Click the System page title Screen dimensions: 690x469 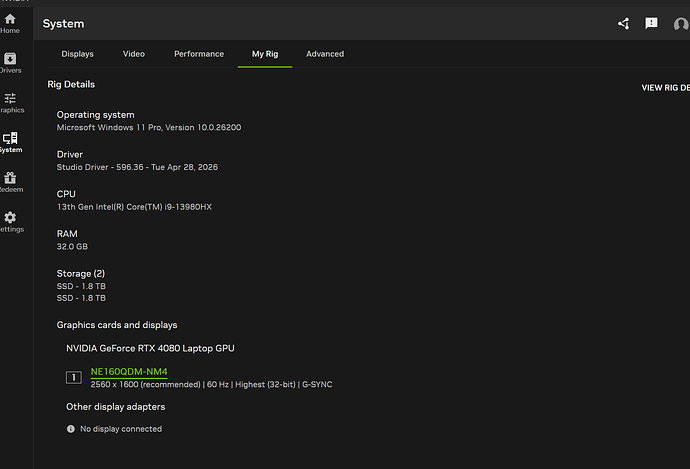coord(63,24)
